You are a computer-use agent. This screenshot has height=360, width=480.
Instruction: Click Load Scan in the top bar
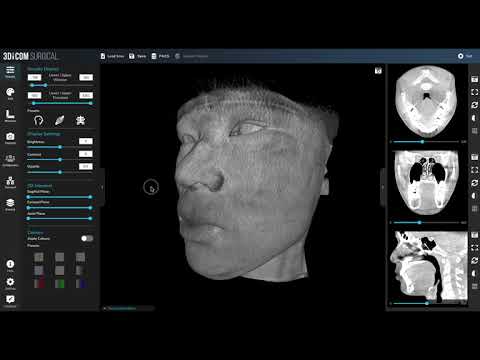coord(112,56)
